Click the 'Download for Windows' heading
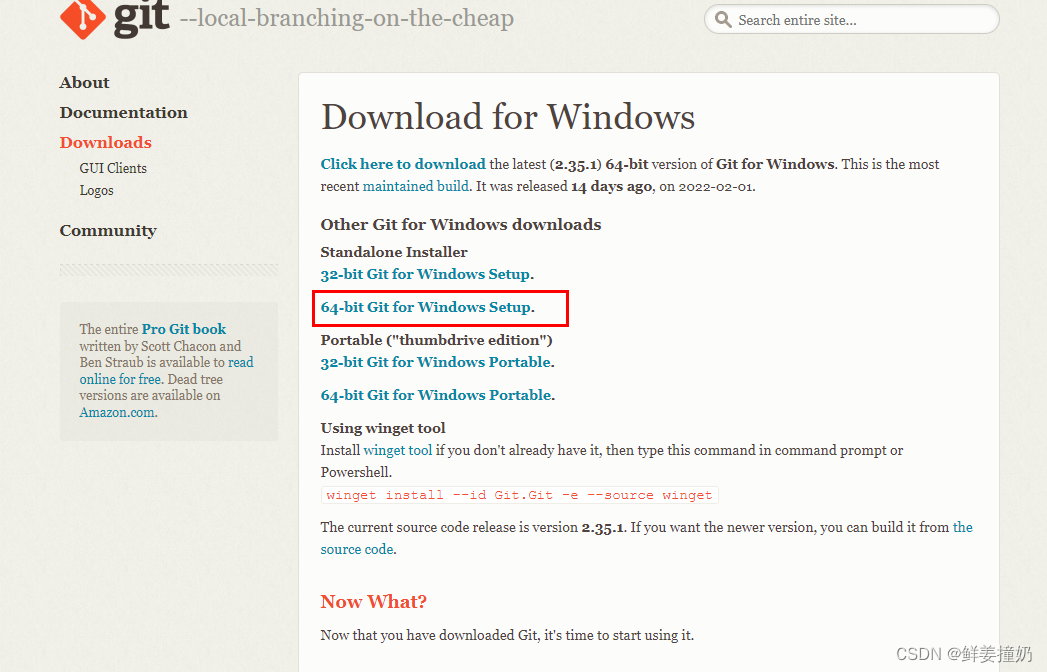This screenshot has height=672, width=1047. [507, 117]
